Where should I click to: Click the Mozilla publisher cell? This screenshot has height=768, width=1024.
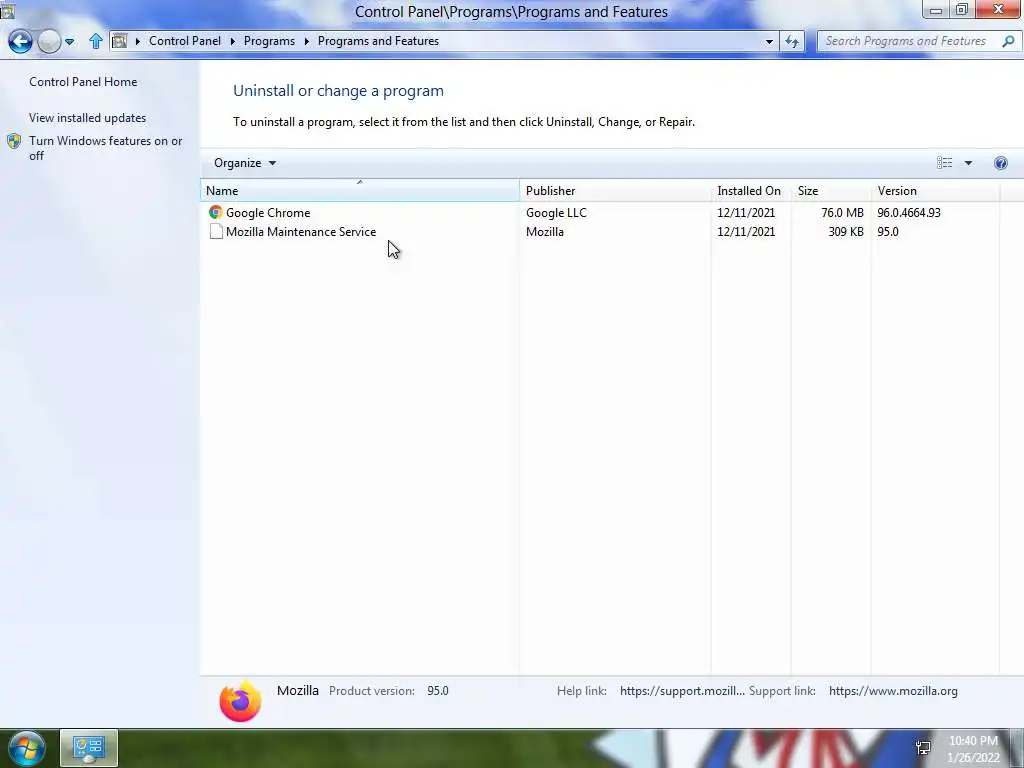[x=545, y=232]
